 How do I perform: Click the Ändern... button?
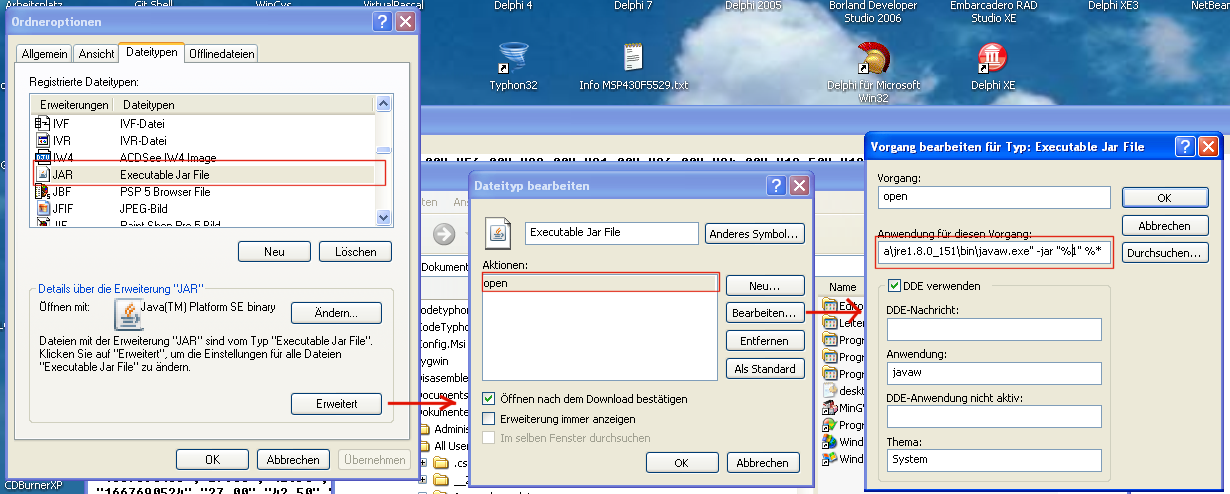[x=336, y=313]
